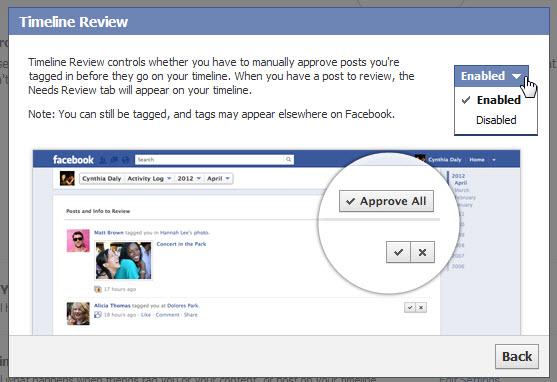This screenshot has height=382, width=557.
Task: Click the large X reject icon
Action: [422, 252]
